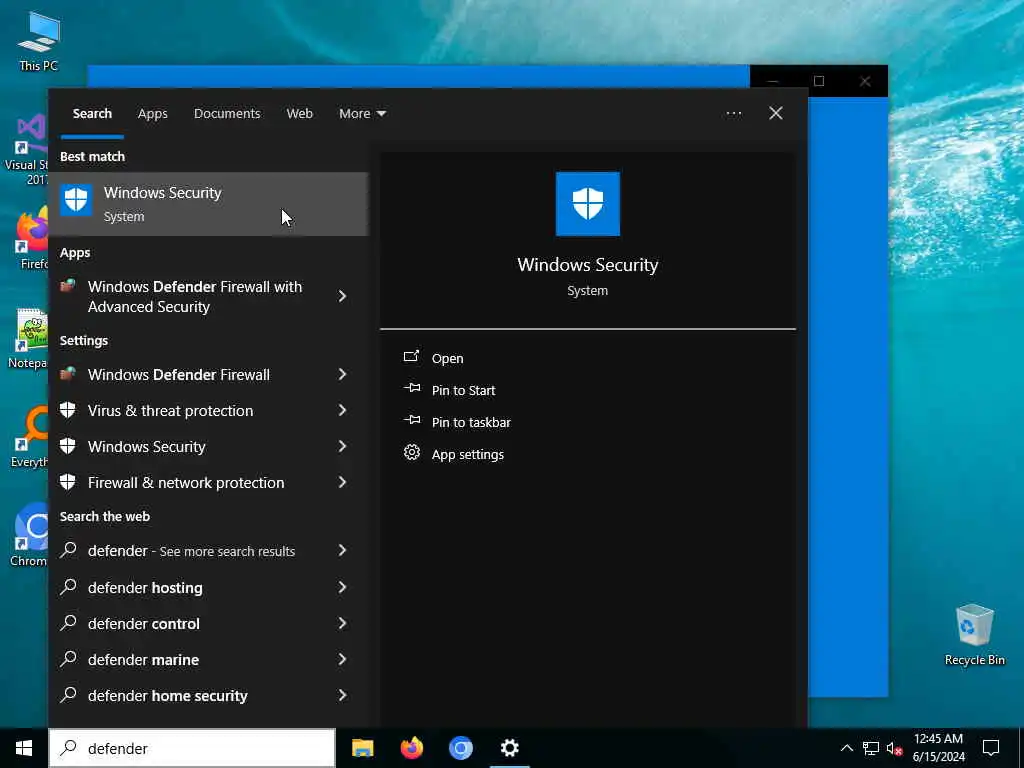Switch to the Apps search tab
Image resolution: width=1024 pixels, height=768 pixels.
point(152,114)
